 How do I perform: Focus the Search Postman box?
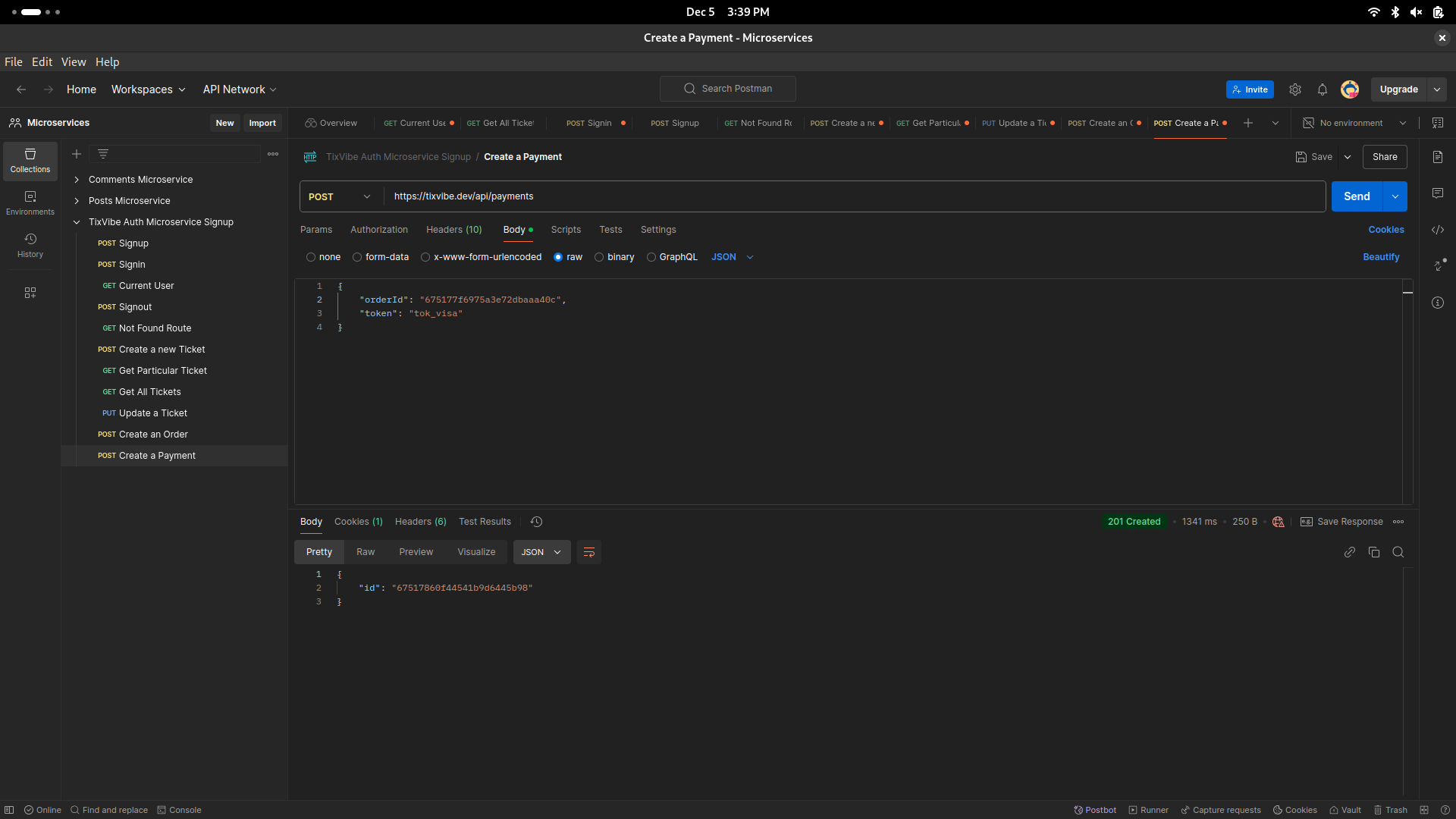tap(728, 89)
